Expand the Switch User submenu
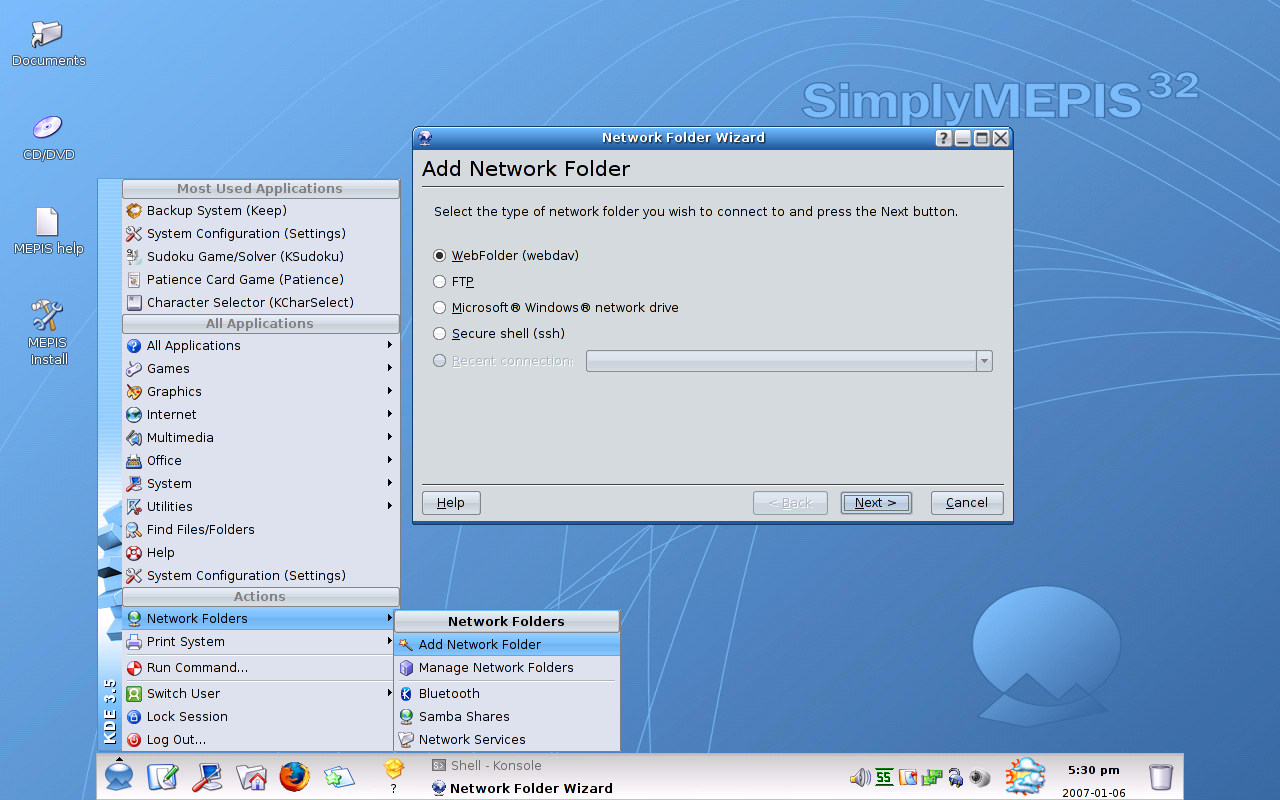Viewport: 1280px width, 800px height. pos(260,694)
